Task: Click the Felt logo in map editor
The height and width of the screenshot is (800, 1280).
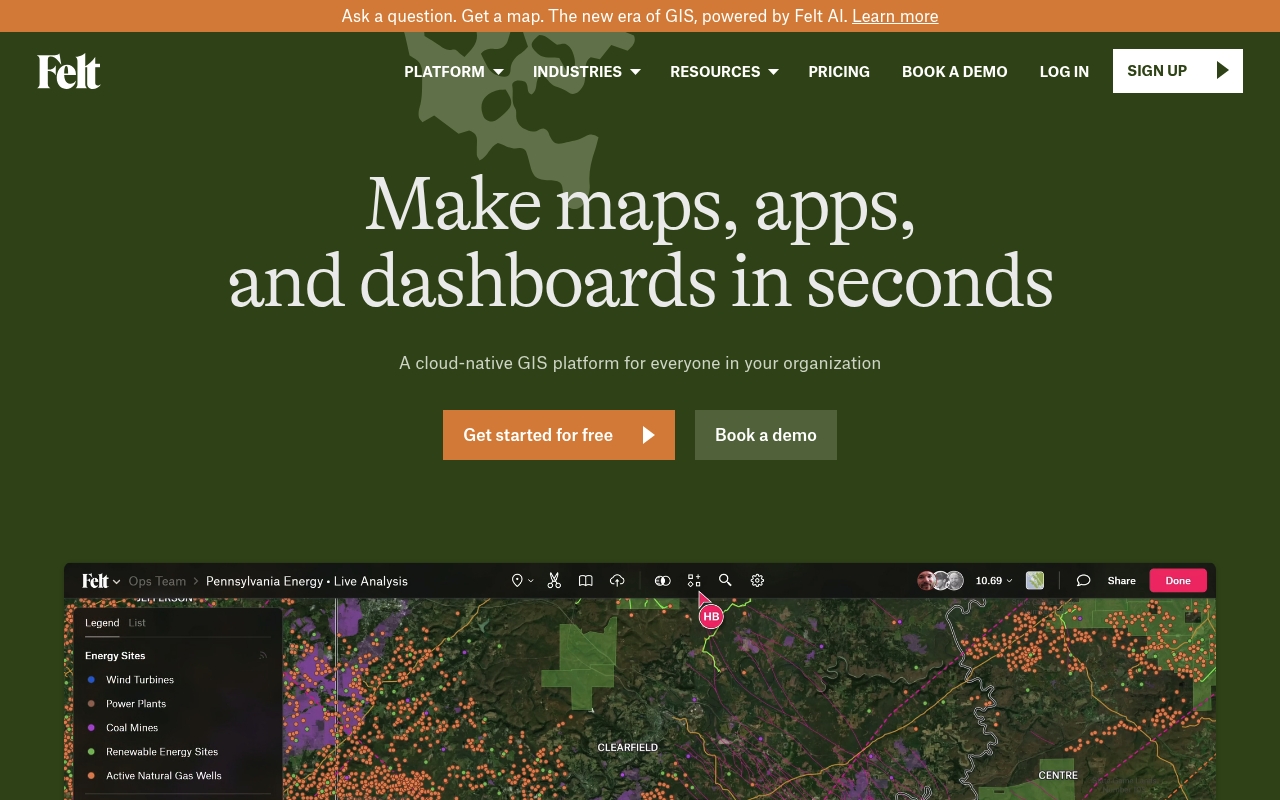Action: tap(95, 580)
